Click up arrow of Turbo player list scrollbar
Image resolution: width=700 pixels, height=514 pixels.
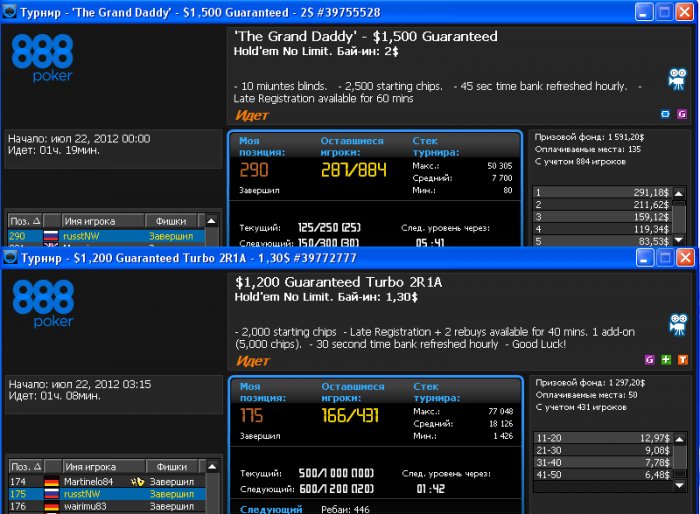coord(212,467)
